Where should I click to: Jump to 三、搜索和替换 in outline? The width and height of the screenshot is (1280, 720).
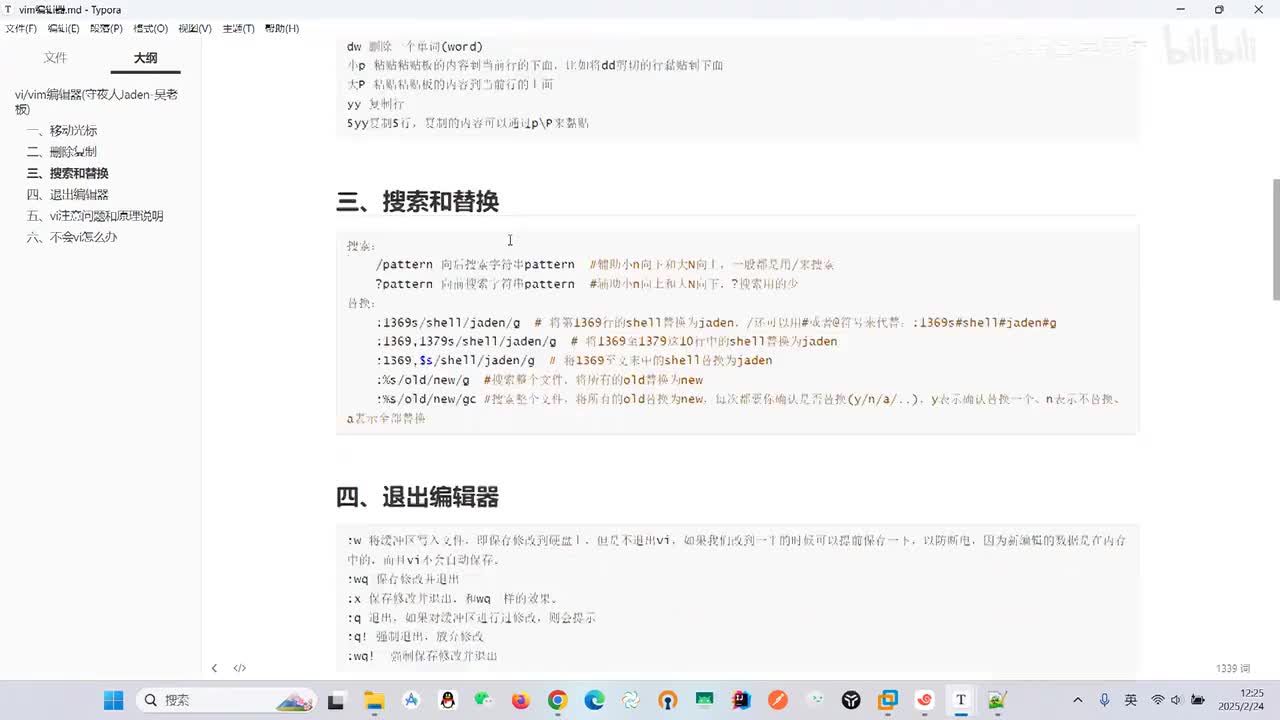68,173
